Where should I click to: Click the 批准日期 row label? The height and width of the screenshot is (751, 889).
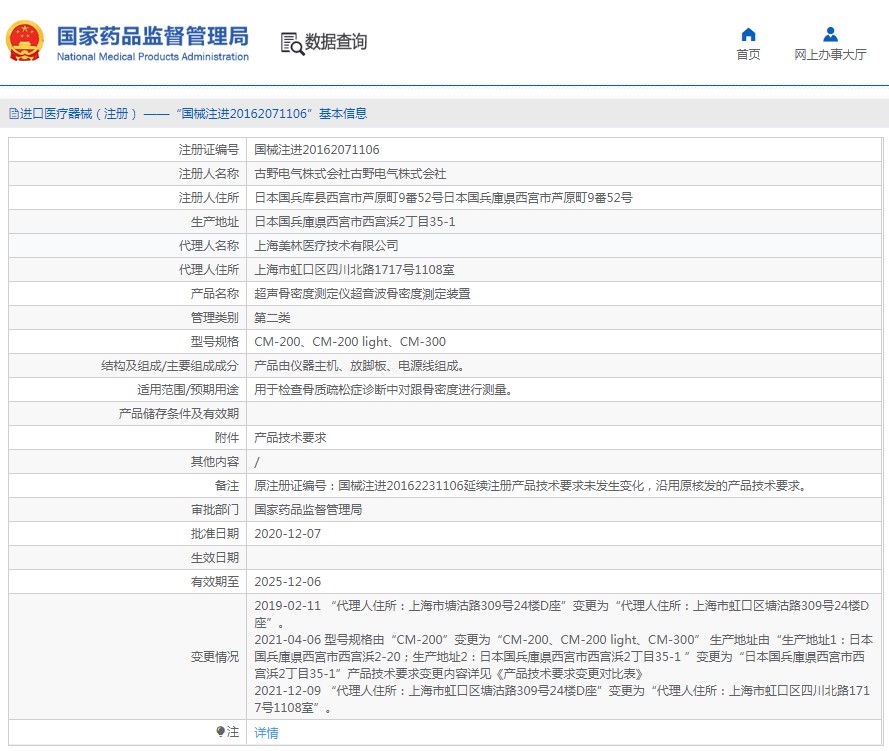215,534
